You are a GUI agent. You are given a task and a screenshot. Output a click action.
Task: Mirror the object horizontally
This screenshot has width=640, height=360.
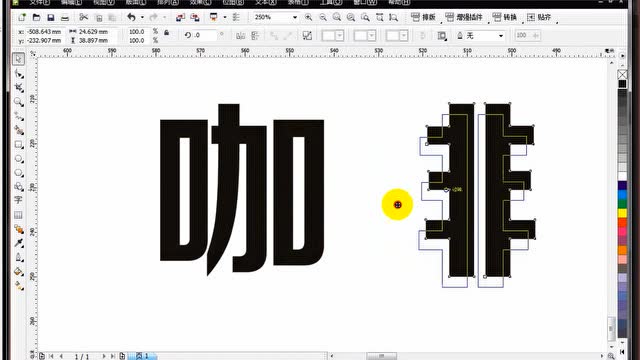click(x=240, y=36)
